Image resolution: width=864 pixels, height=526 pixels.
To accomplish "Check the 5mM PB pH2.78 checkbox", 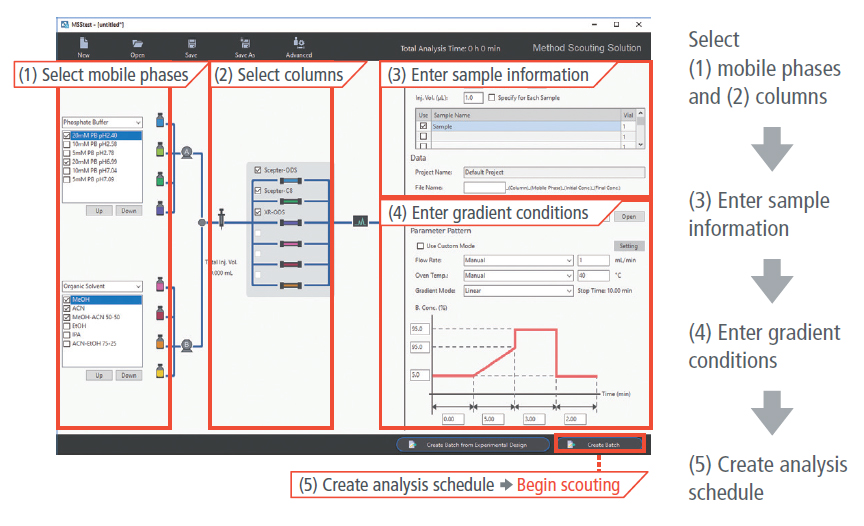I will (x=67, y=153).
